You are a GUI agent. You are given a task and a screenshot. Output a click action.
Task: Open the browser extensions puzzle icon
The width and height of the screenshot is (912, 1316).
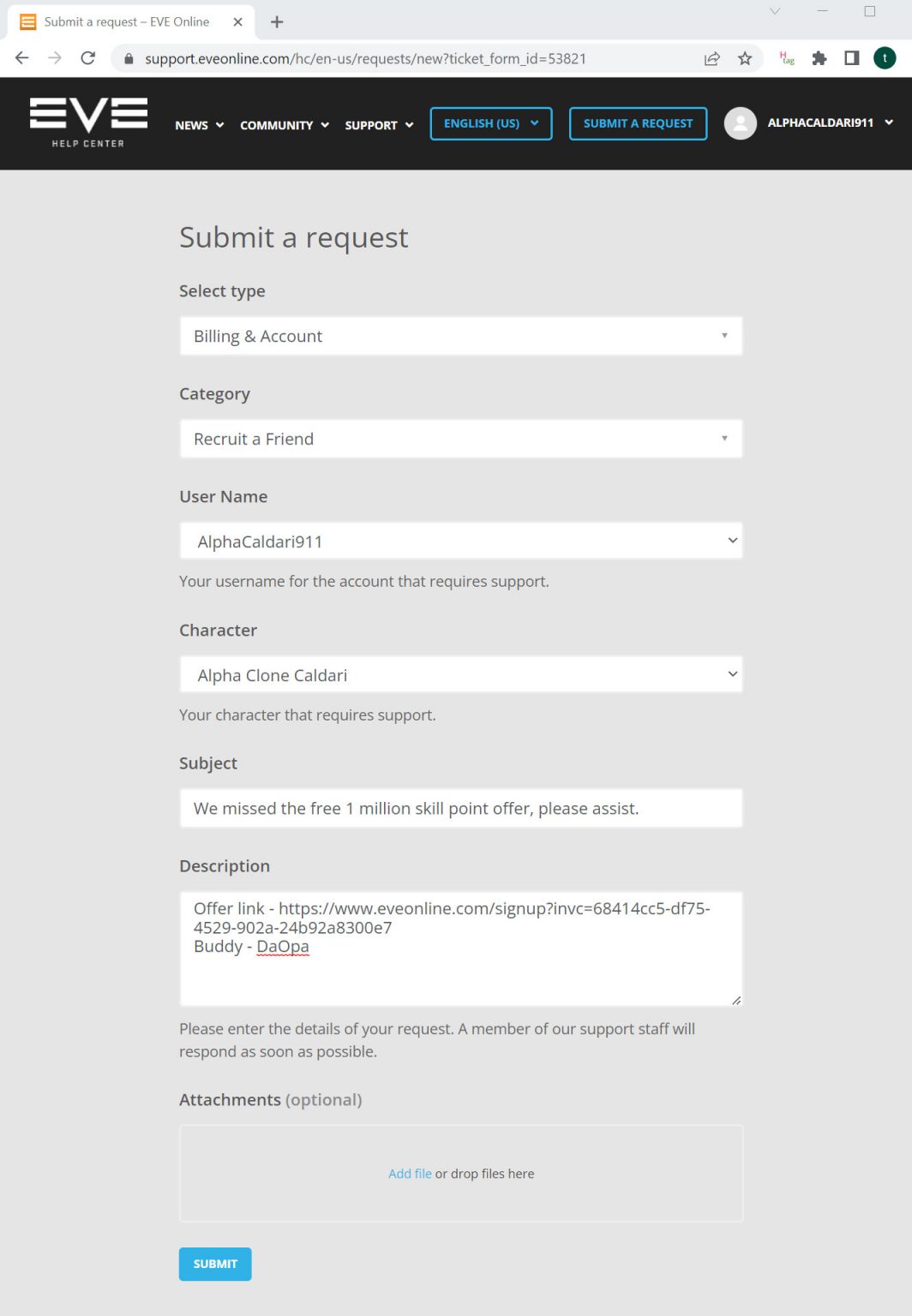pos(819,58)
